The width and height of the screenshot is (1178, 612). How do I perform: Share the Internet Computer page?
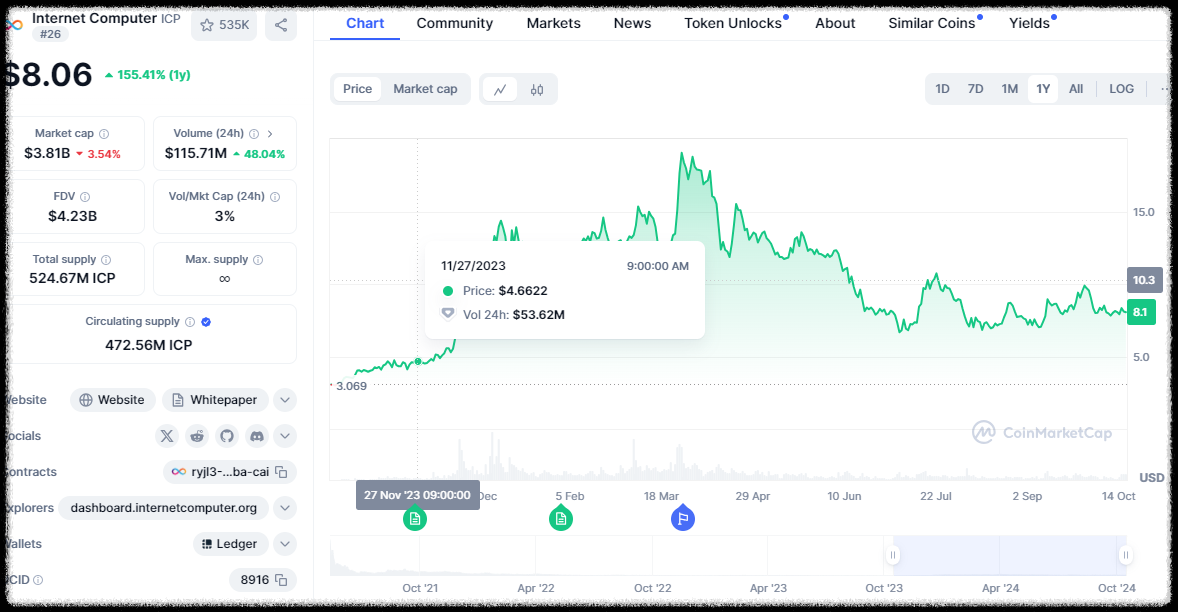[281, 25]
